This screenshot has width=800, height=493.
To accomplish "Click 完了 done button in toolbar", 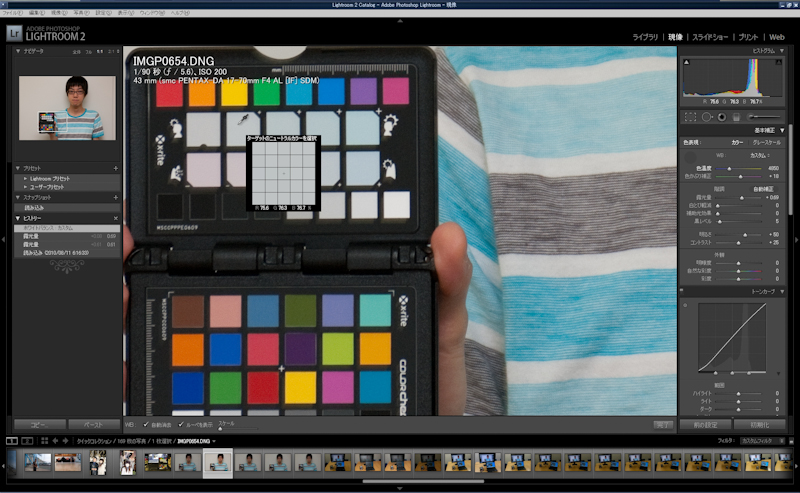I will click(663, 425).
